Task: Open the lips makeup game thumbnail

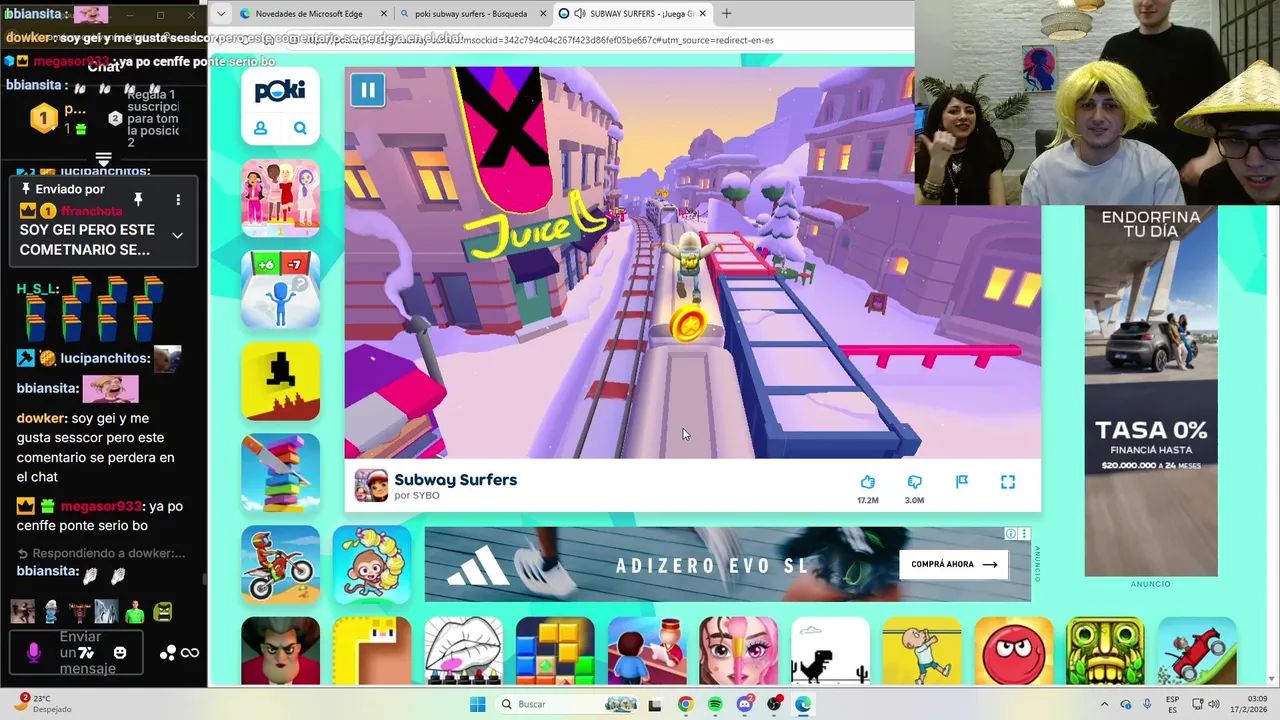Action: (463, 651)
